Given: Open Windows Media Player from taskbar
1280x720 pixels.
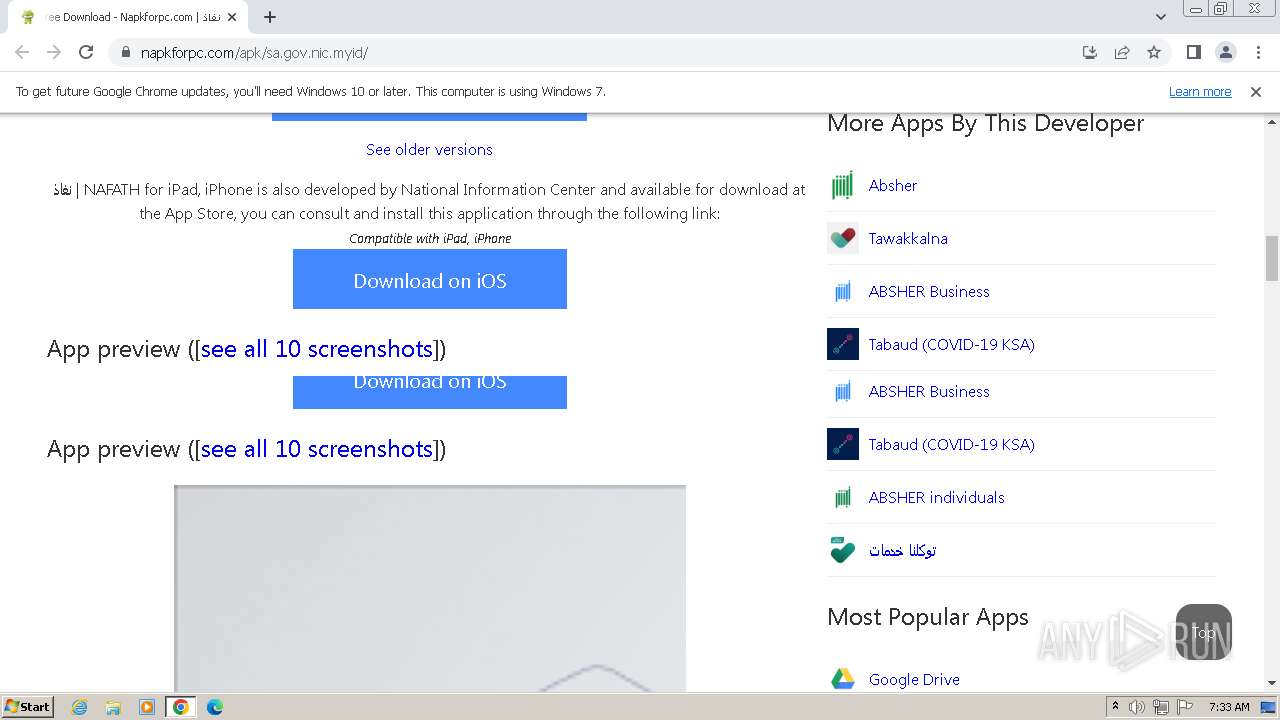Looking at the screenshot, I should click(147, 707).
